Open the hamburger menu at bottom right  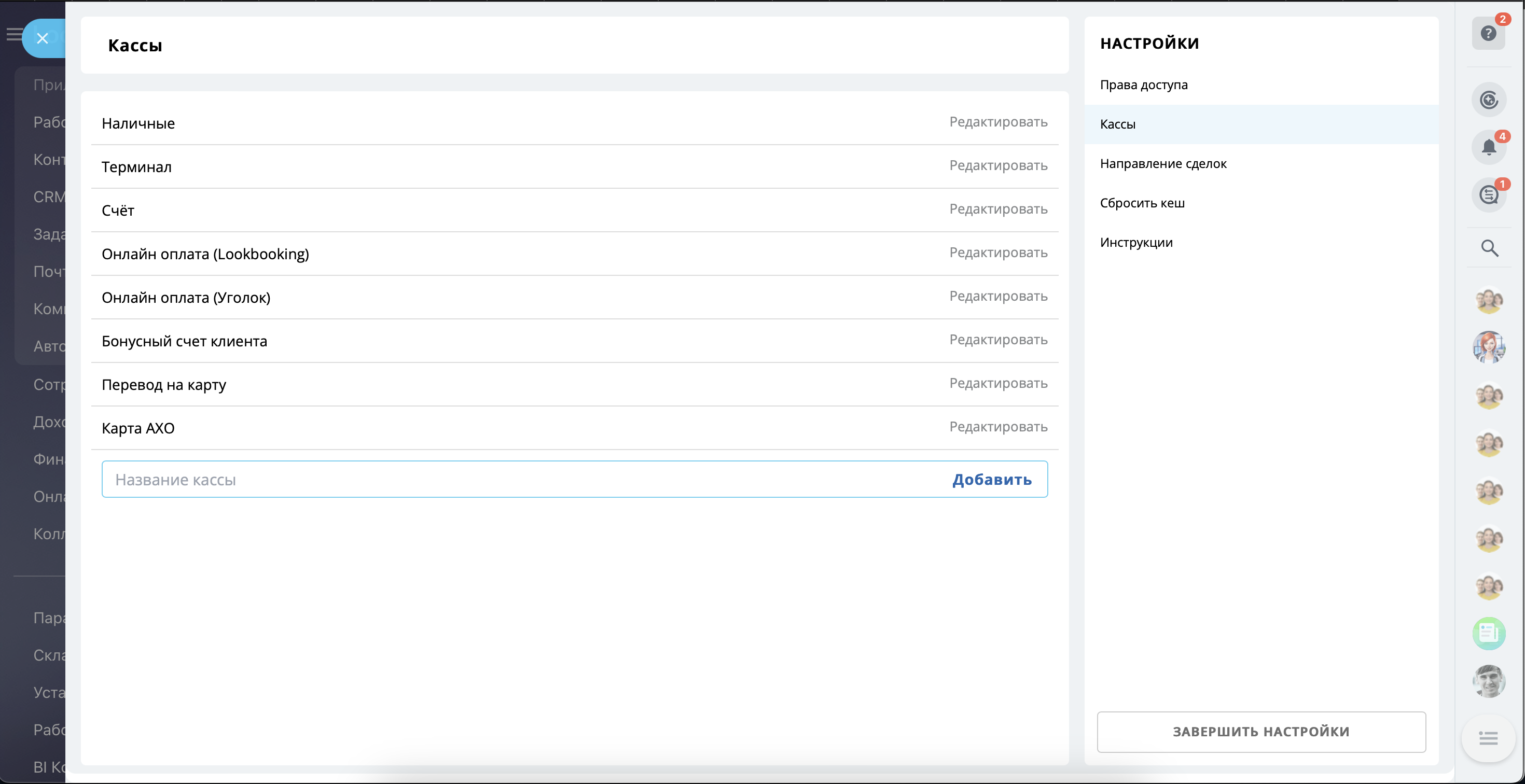1488,738
